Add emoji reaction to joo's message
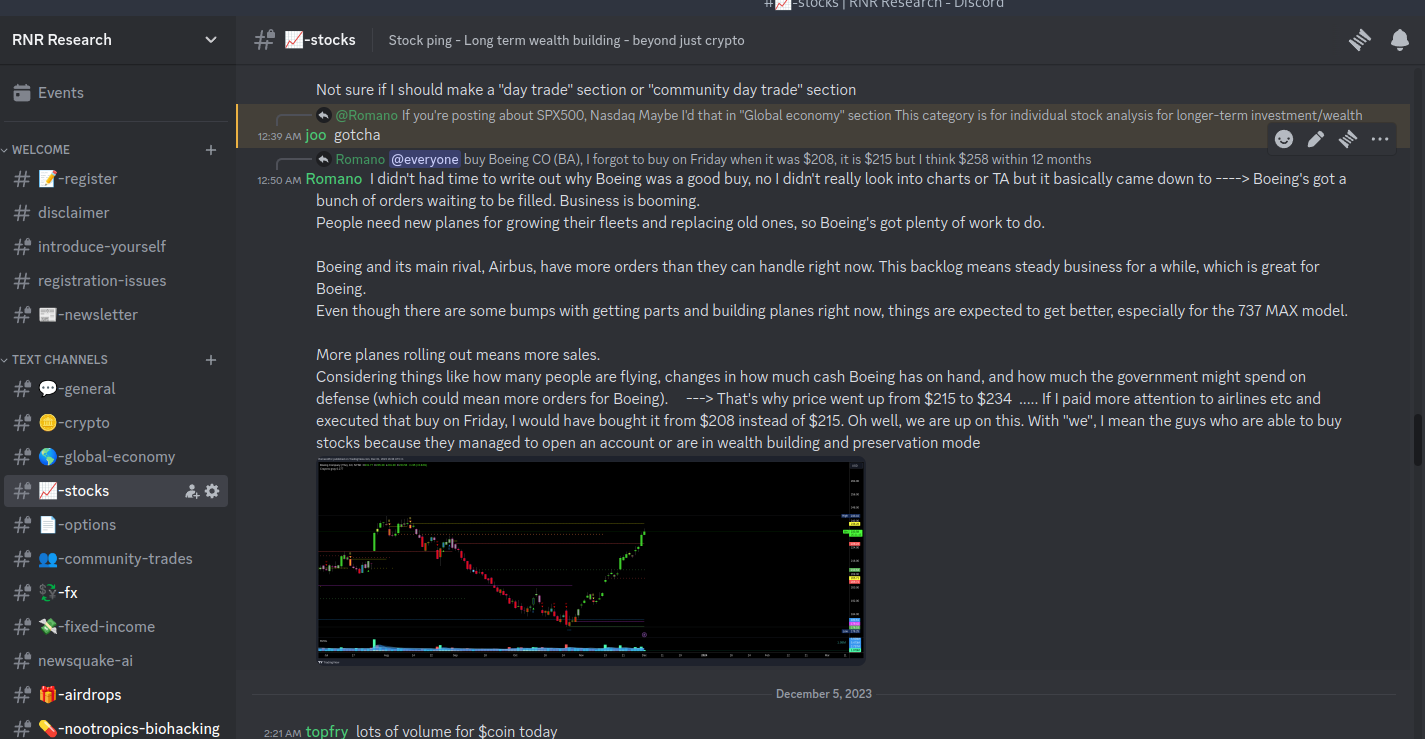Screen dimensions: 1425x739 [1284, 139]
